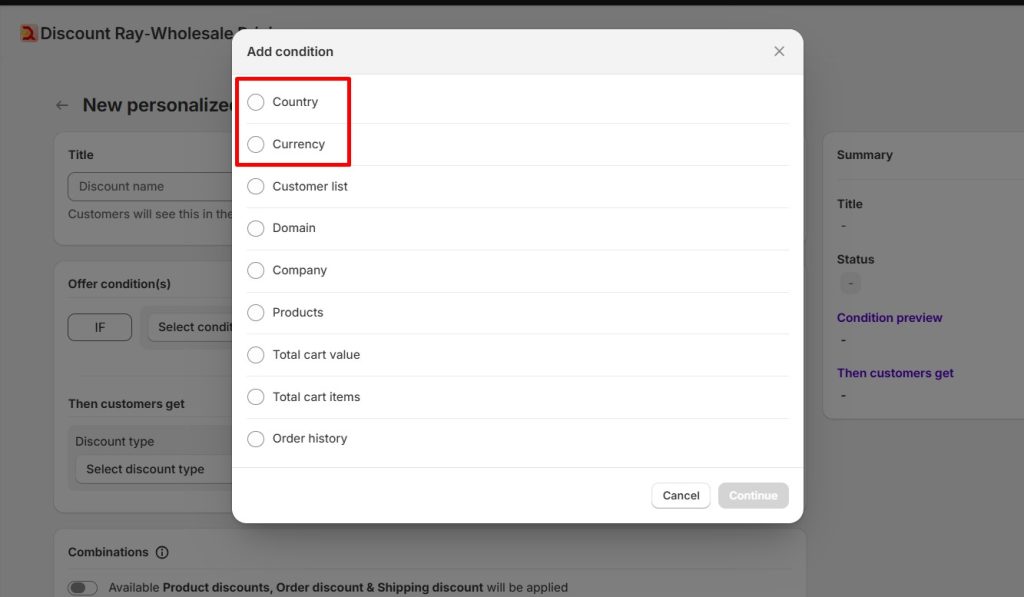Select the Customer list condition
Viewport: 1024px width, 597px height.
point(255,186)
